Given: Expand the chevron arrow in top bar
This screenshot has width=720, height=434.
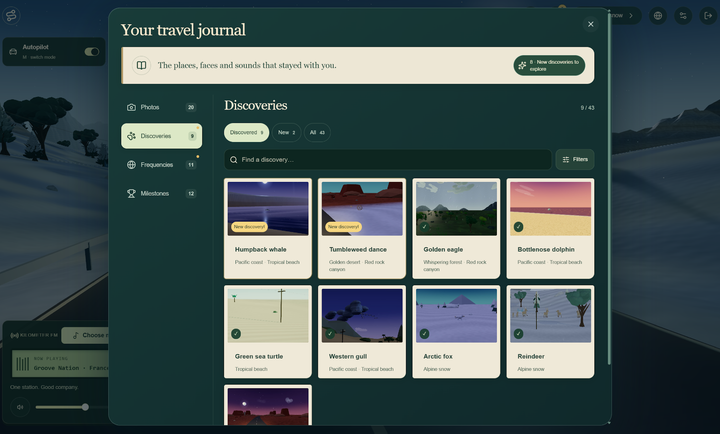Looking at the screenshot, I should click(x=631, y=16).
